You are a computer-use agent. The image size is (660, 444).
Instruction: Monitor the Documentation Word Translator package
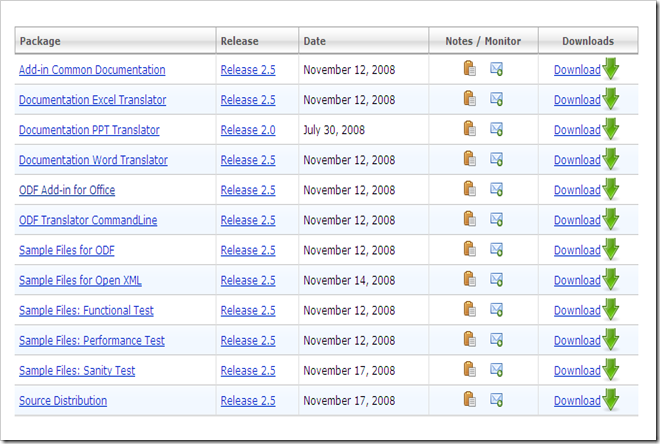[x=496, y=159]
